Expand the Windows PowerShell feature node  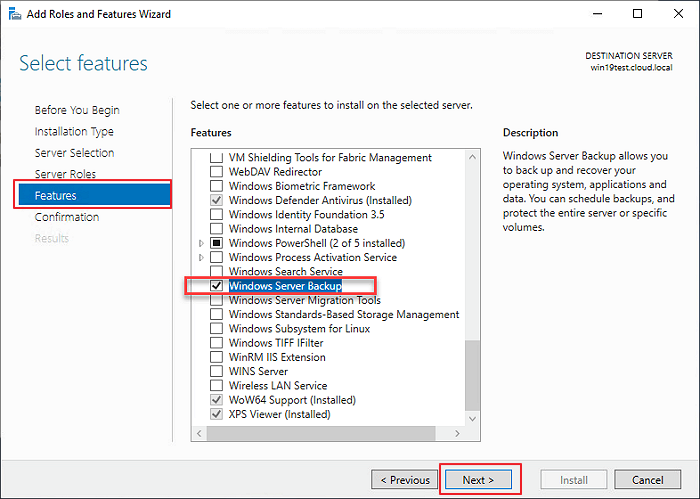202,243
